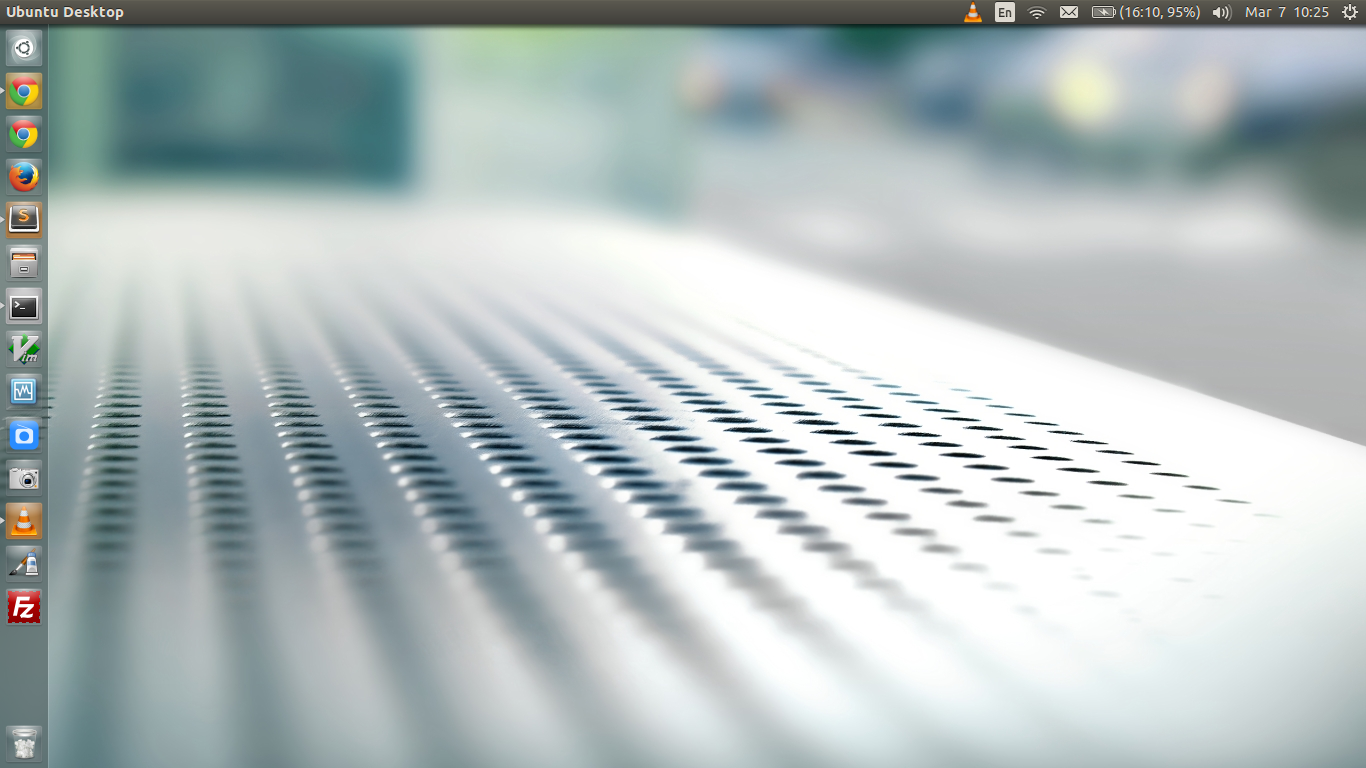Image resolution: width=1366 pixels, height=768 pixels.
Task: Open the volume speaker indicator
Action: pyautogui.click(x=1221, y=12)
